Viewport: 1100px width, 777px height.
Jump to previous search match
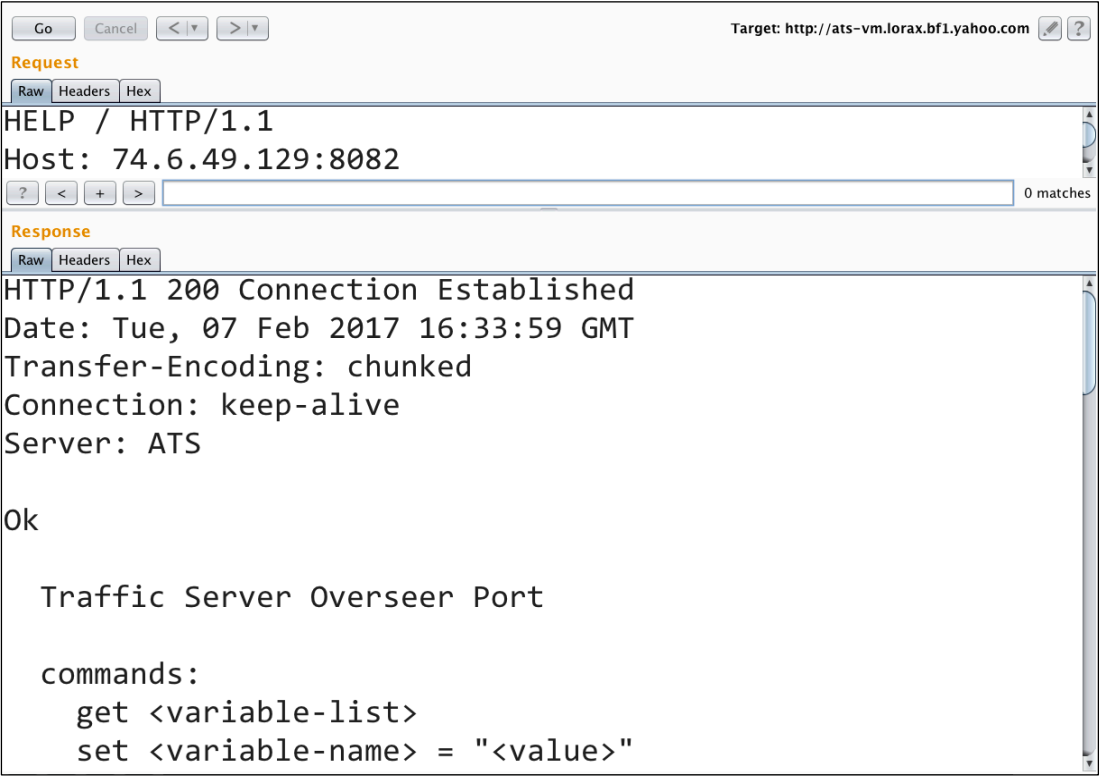[x=61, y=193]
